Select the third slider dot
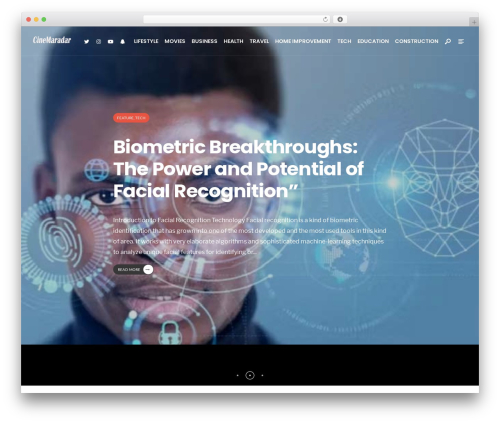 [262, 375]
